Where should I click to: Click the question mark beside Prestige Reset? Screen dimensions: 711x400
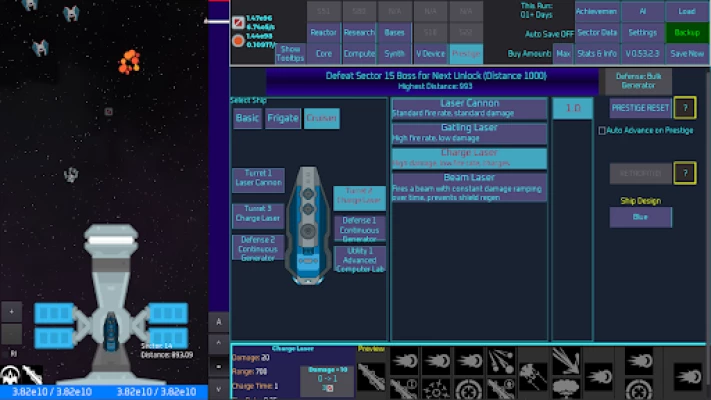coord(684,108)
